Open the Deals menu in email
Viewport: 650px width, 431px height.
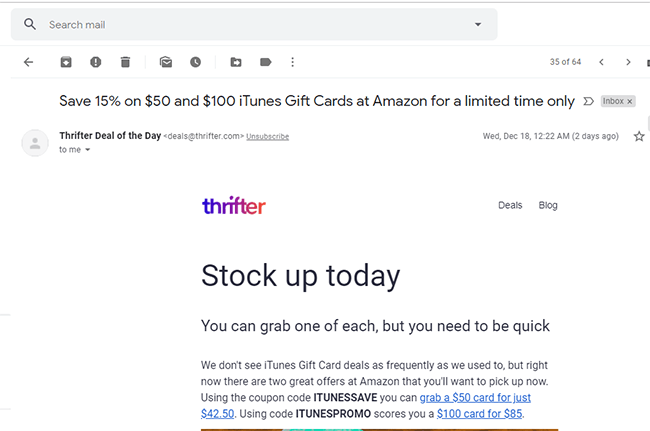click(x=510, y=205)
